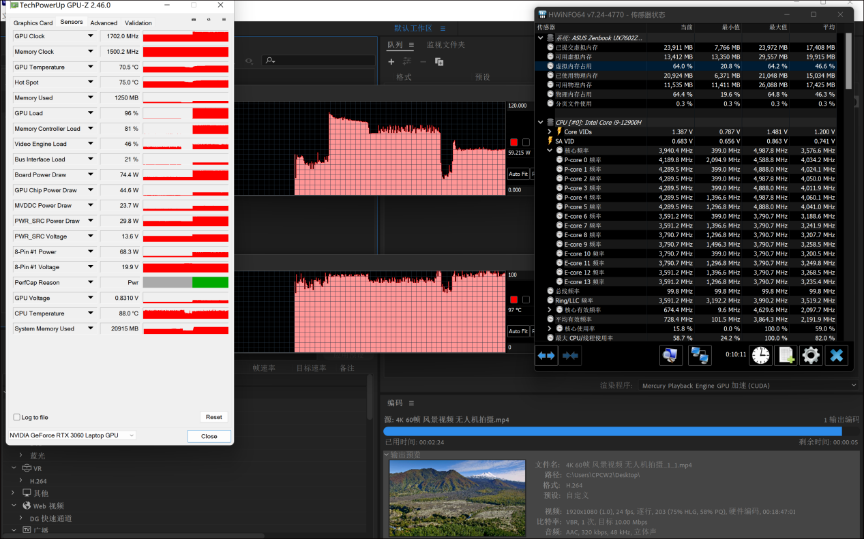Open the Board Power Draw dropdown arrow
The image size is (864, 539).
pos(90,175)
